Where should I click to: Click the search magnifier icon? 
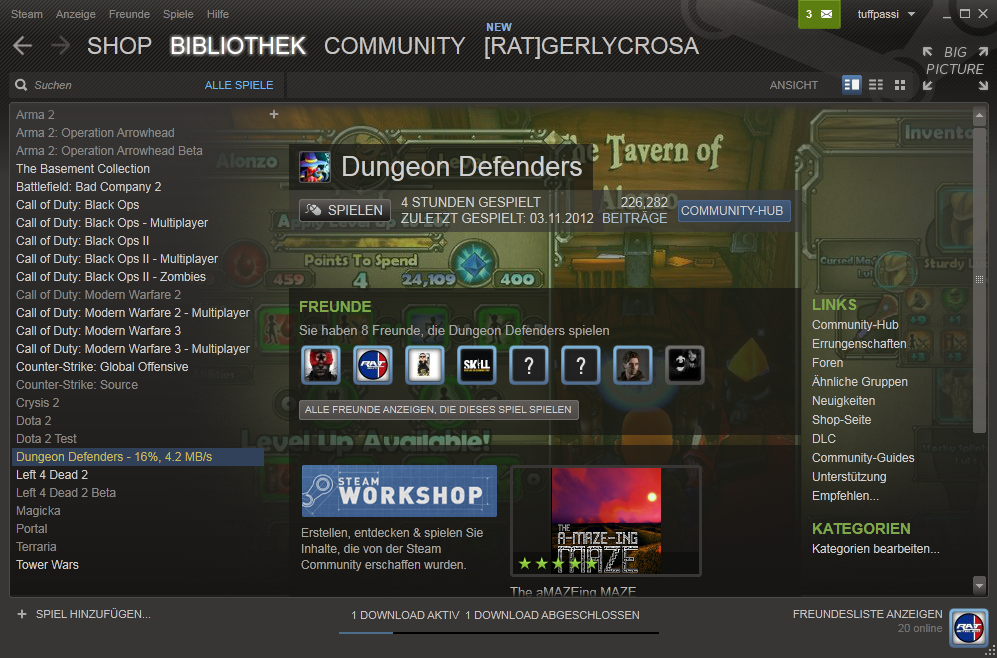[21, 85]
